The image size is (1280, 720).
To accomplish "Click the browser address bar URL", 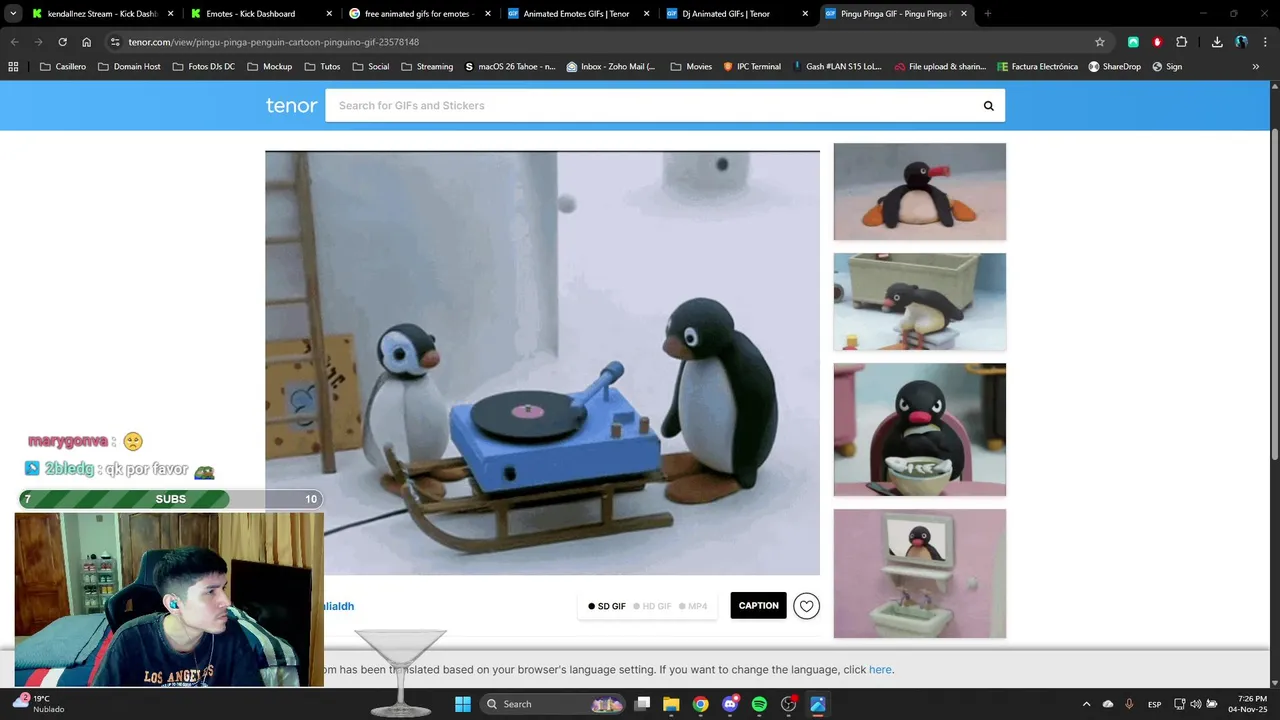I will (x=273, y=42).
